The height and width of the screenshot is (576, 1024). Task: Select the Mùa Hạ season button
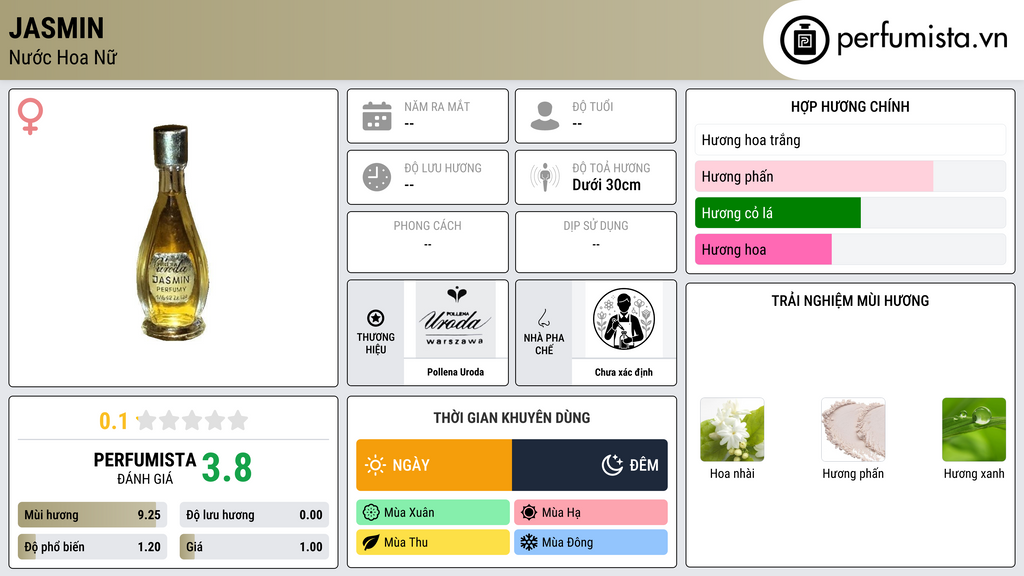click(x=591, y=513)
